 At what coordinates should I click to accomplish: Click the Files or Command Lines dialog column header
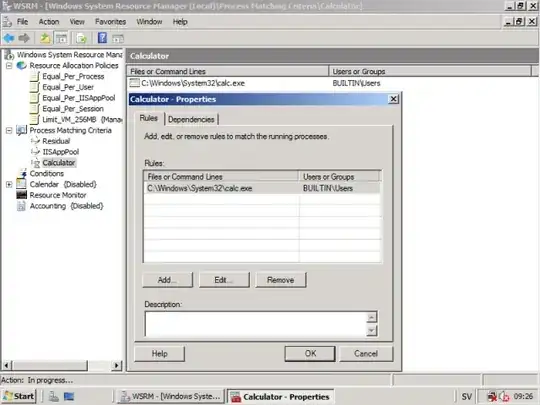click(221, 177)
